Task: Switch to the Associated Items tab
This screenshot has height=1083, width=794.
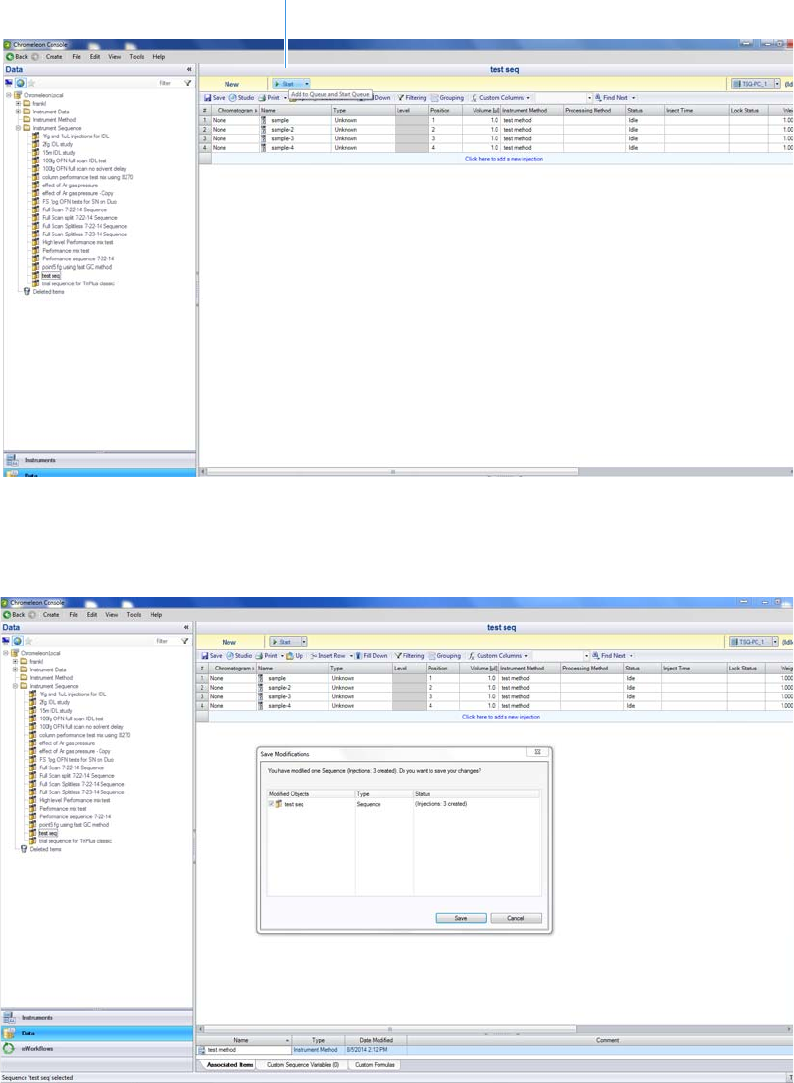Action: pos(230,1064)
